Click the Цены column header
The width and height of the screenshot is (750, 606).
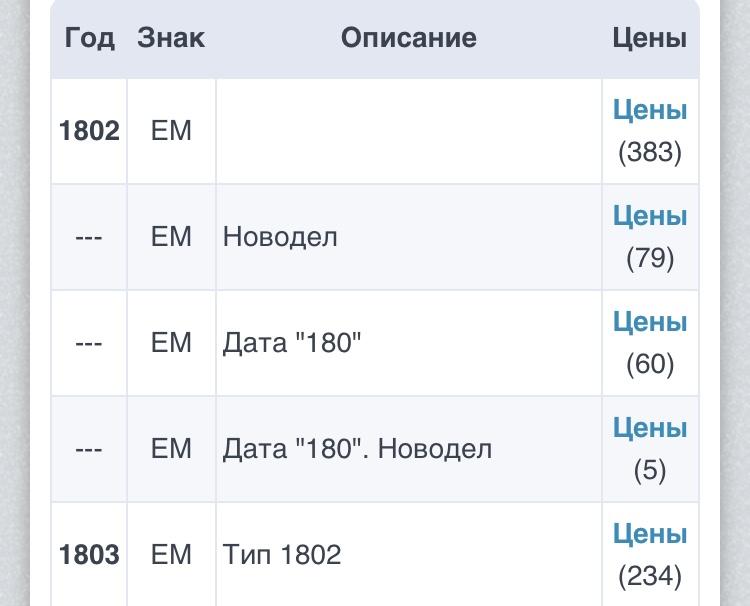tap(650, 38)
